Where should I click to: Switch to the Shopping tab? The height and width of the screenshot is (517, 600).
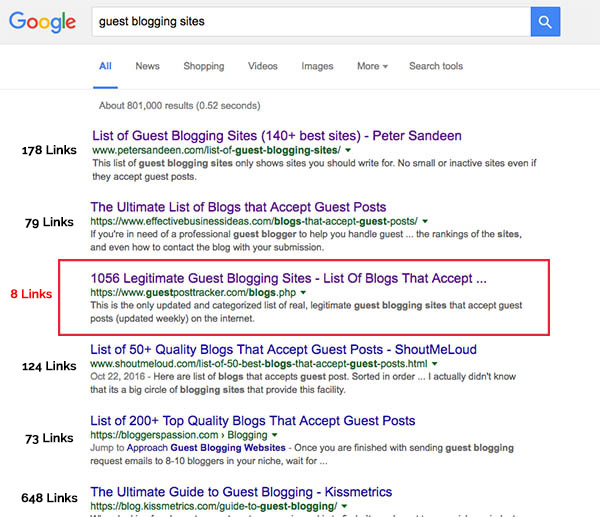point(204,66)
